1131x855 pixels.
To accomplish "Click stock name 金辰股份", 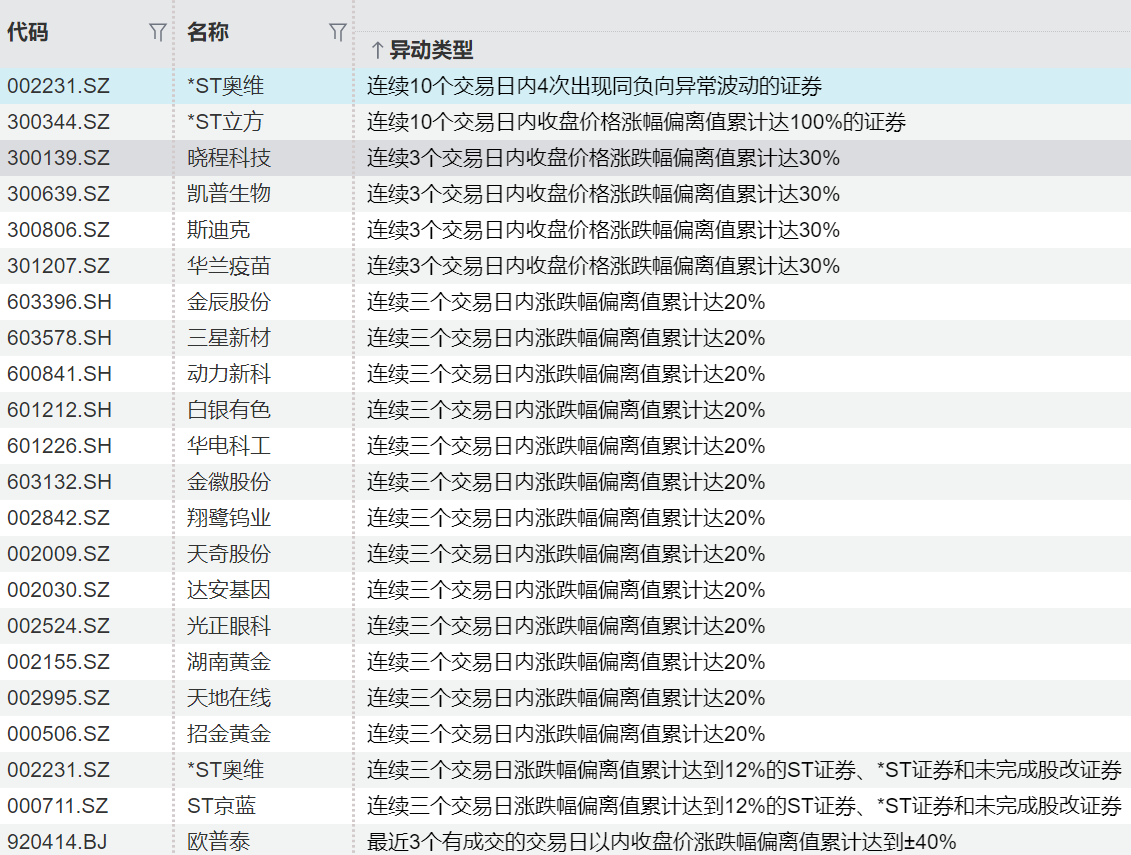I will coord(229,302).
